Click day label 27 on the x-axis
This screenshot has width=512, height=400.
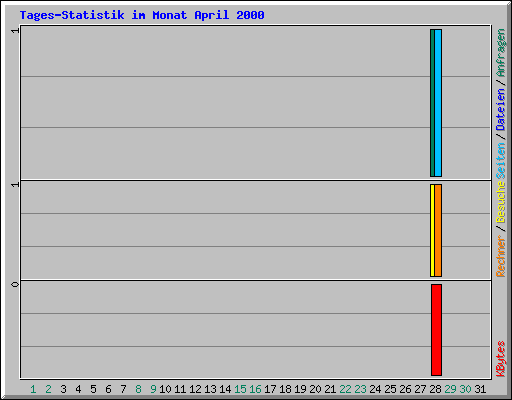tap(420, 389)
